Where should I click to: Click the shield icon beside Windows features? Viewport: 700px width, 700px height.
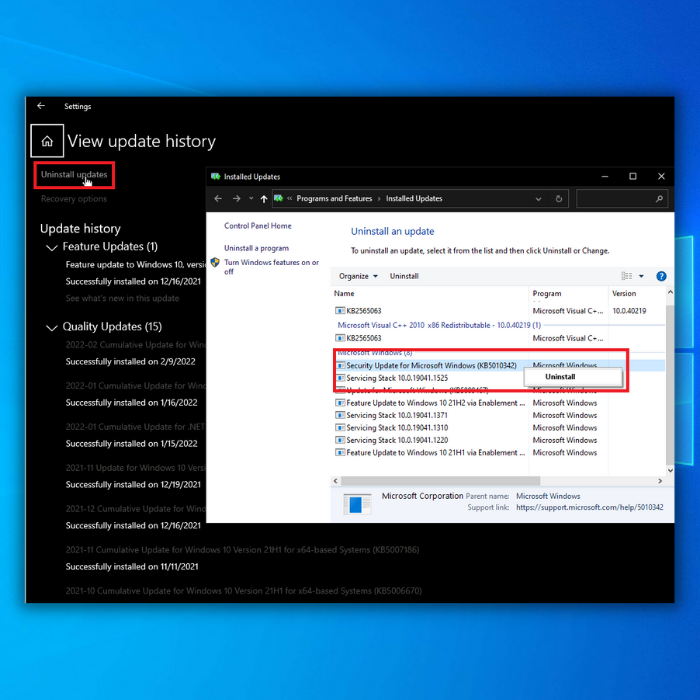[215, 262]
